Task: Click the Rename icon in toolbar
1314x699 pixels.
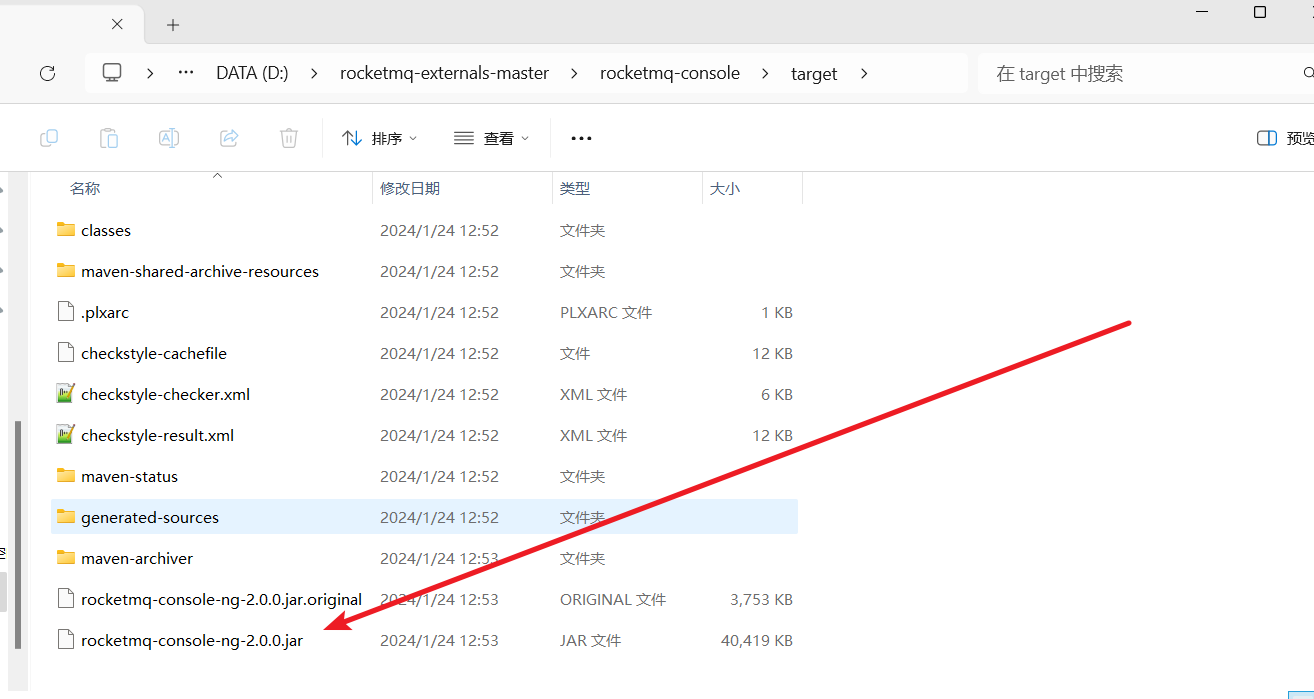Action: (169, 138)
